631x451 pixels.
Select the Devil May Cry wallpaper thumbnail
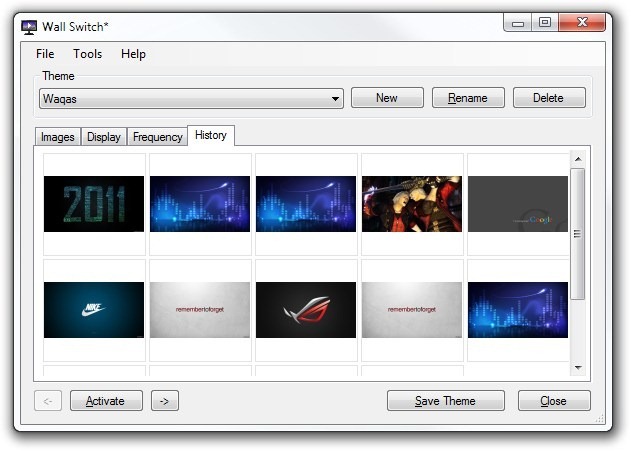click(412, 204)
